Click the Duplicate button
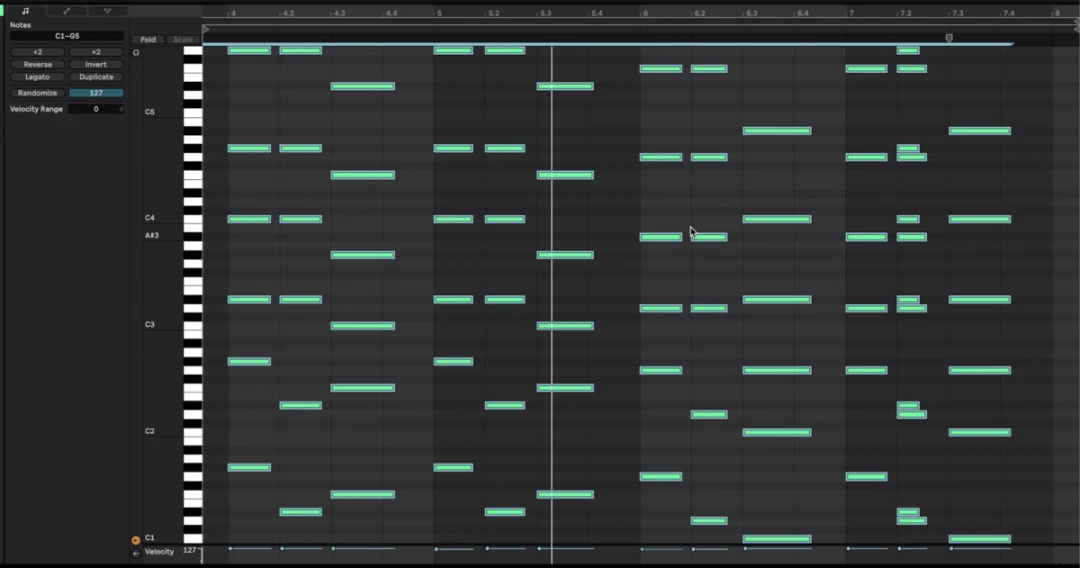The height and width of the screenshot is (568, 1080). [96, 76]
